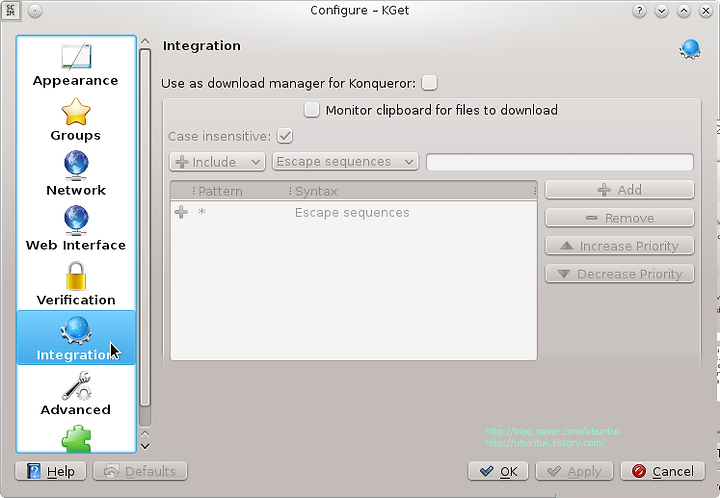Image resolution: width=720 pixels, height=498 pixels.
Task: Click the question mark title bar button
Action: pos(640,11)
